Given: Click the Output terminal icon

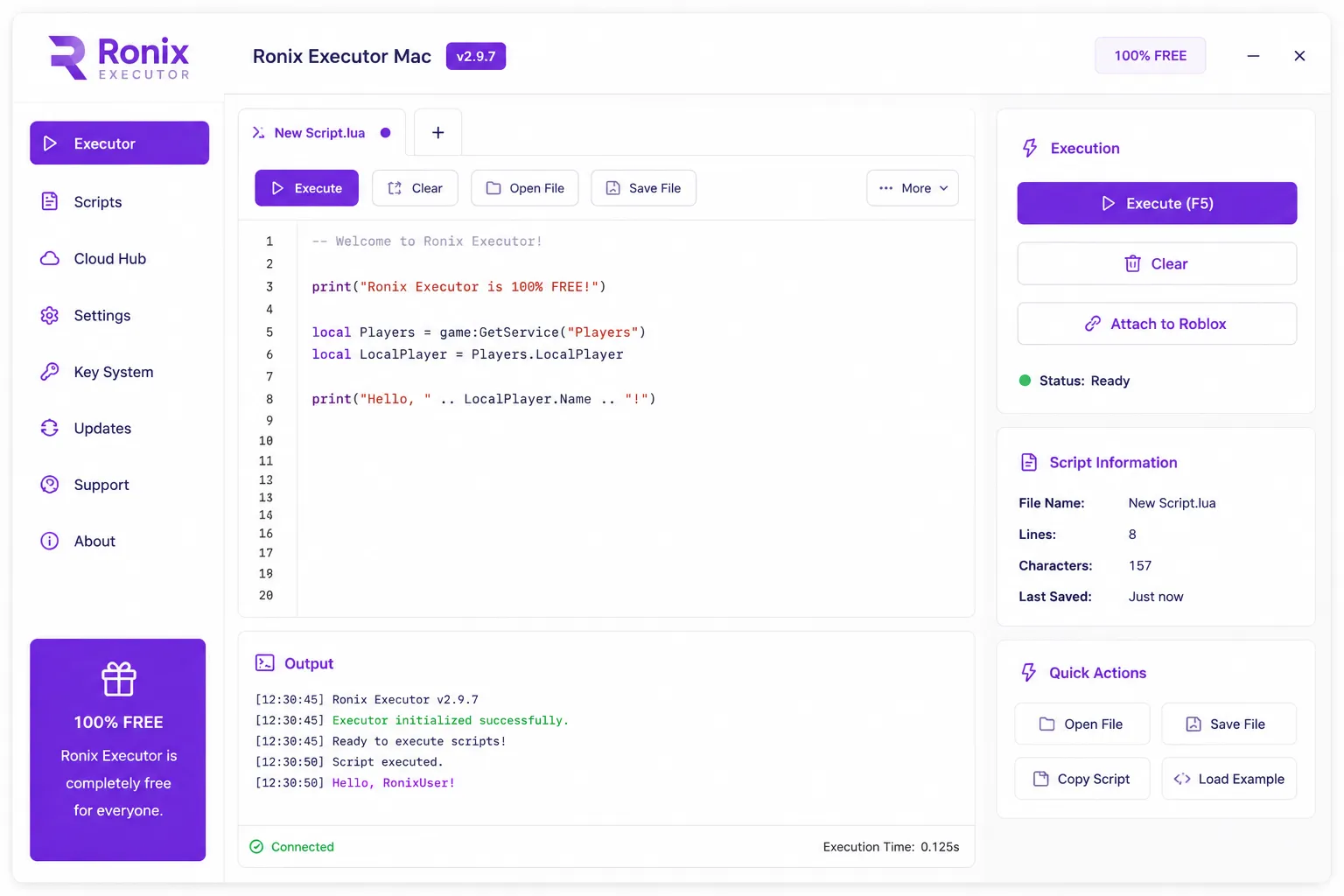Looking at the screenshot, I should click(264, 663).
